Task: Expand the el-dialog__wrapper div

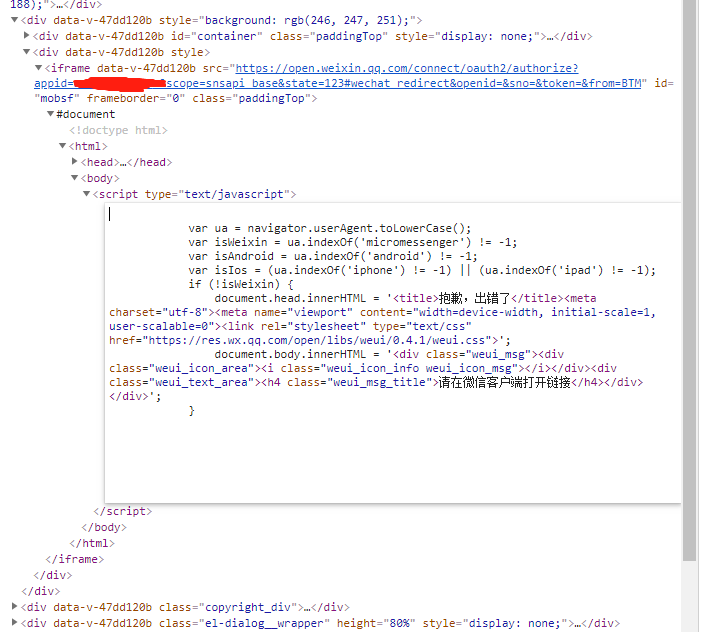Action: click(15, 622)
